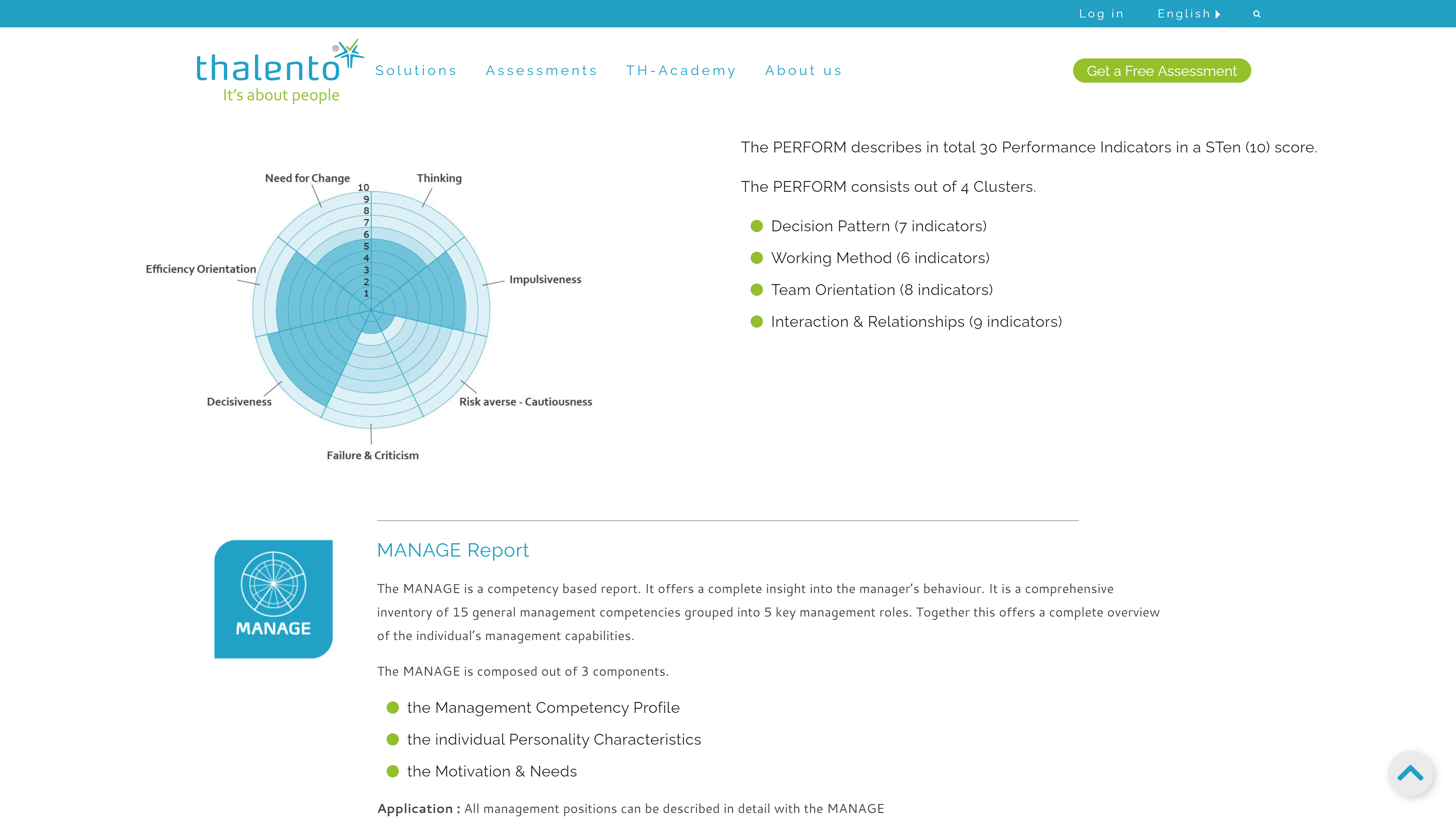Click the Failure & Criticism chart label
Screen dimensions: 1456x819
(373, 456)
